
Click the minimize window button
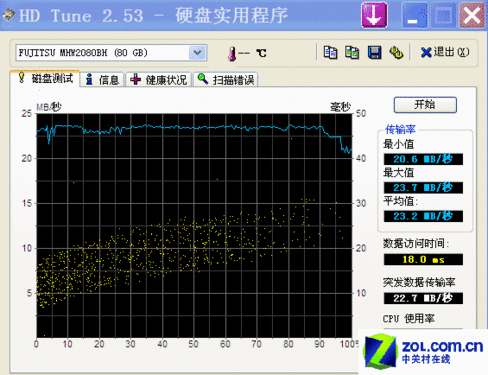[x=414, y=15]
